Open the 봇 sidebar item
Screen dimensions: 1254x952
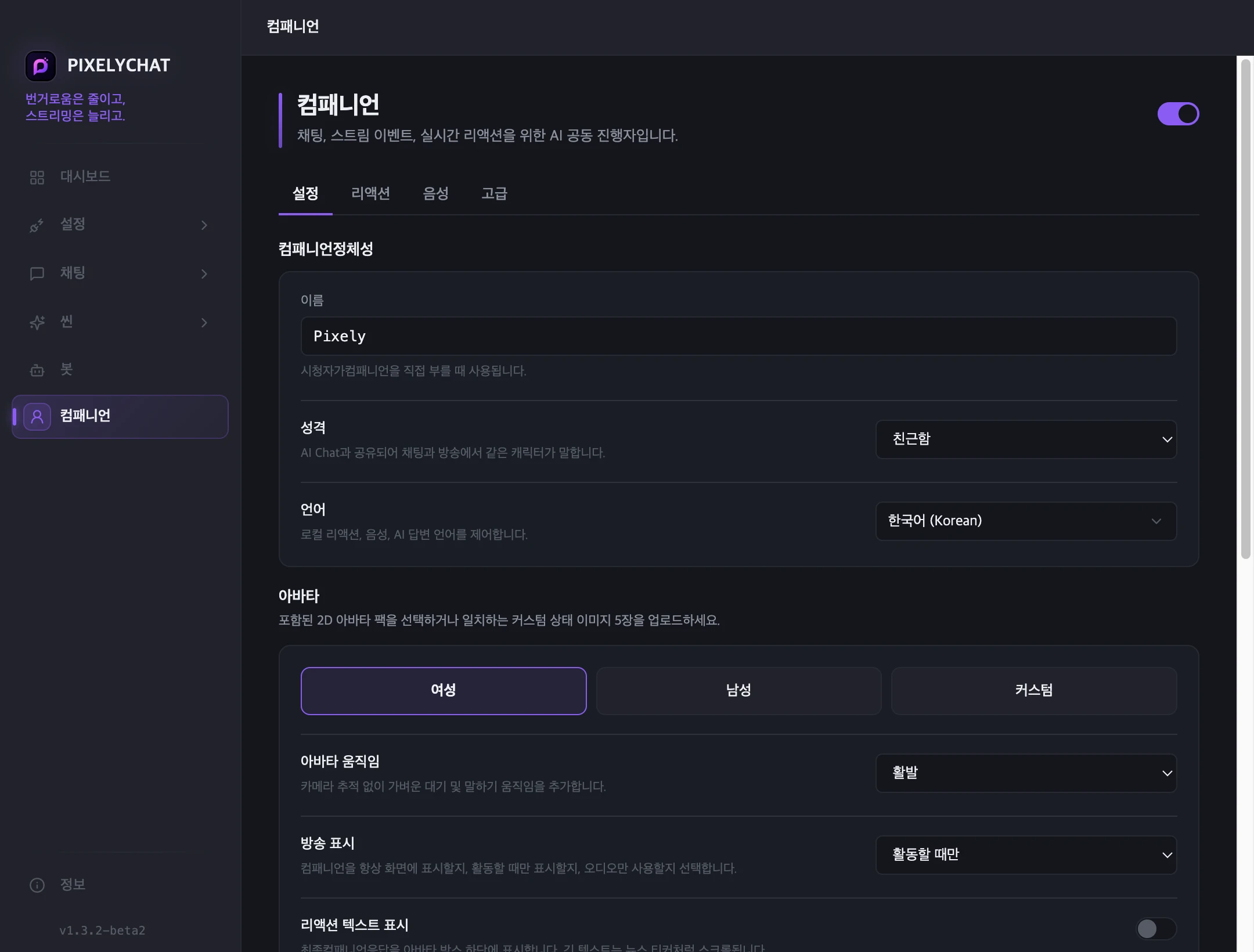point(120,370)
